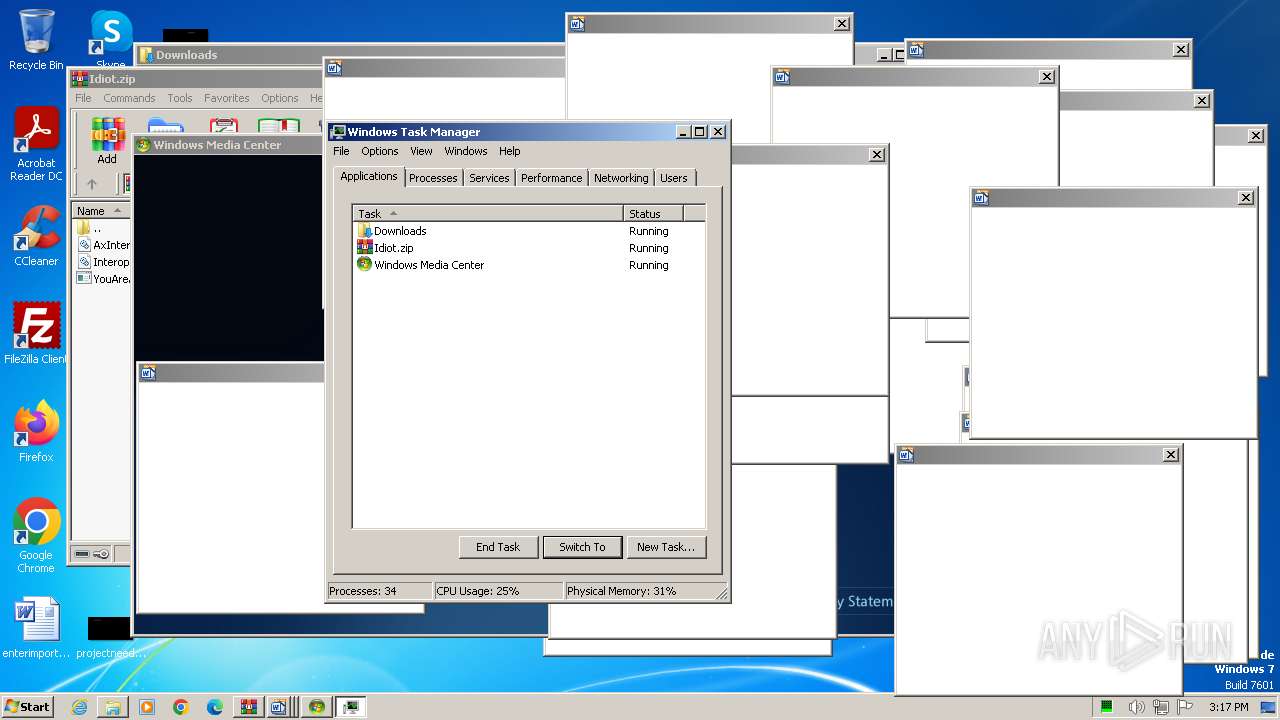The image size is (1280, 720).
Task: Open FileZilla Client desktop shortcut
Action: (36, 334)
